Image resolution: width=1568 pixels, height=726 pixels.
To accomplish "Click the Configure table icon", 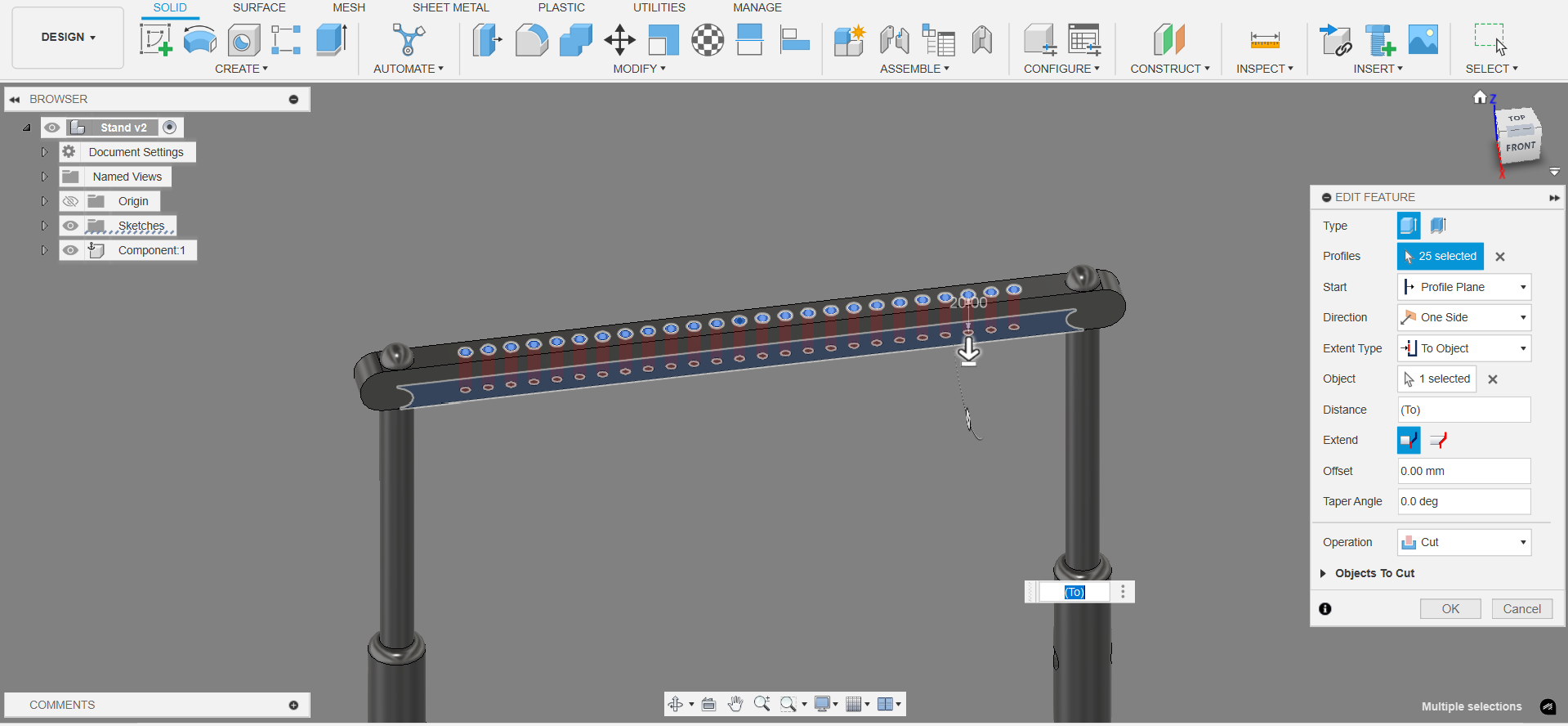I will point(1084,39).
